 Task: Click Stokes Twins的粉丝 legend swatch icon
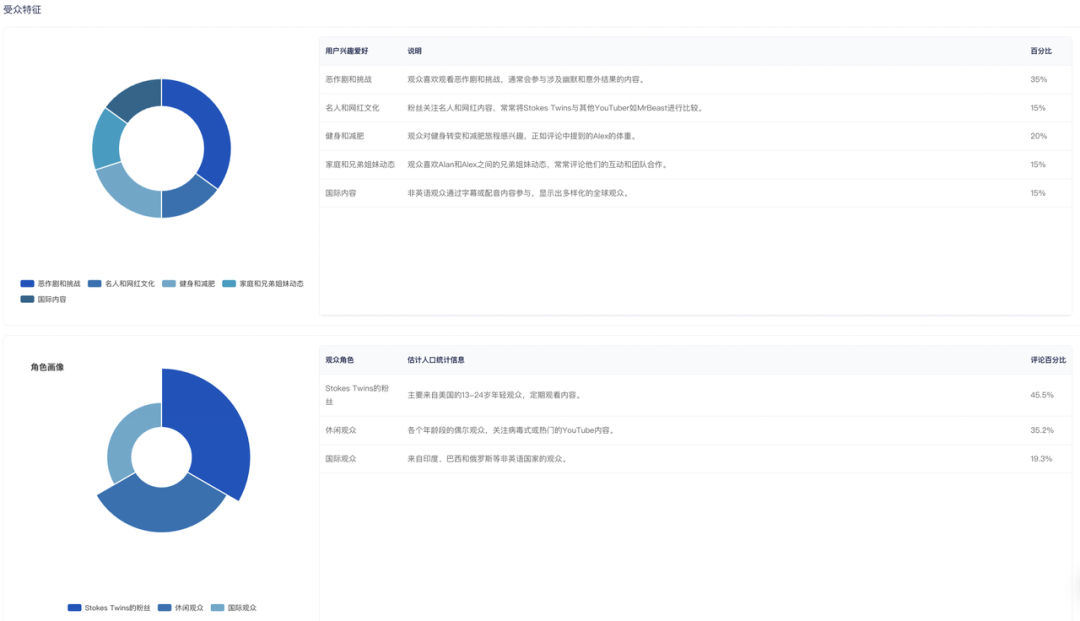coord(74,608)
